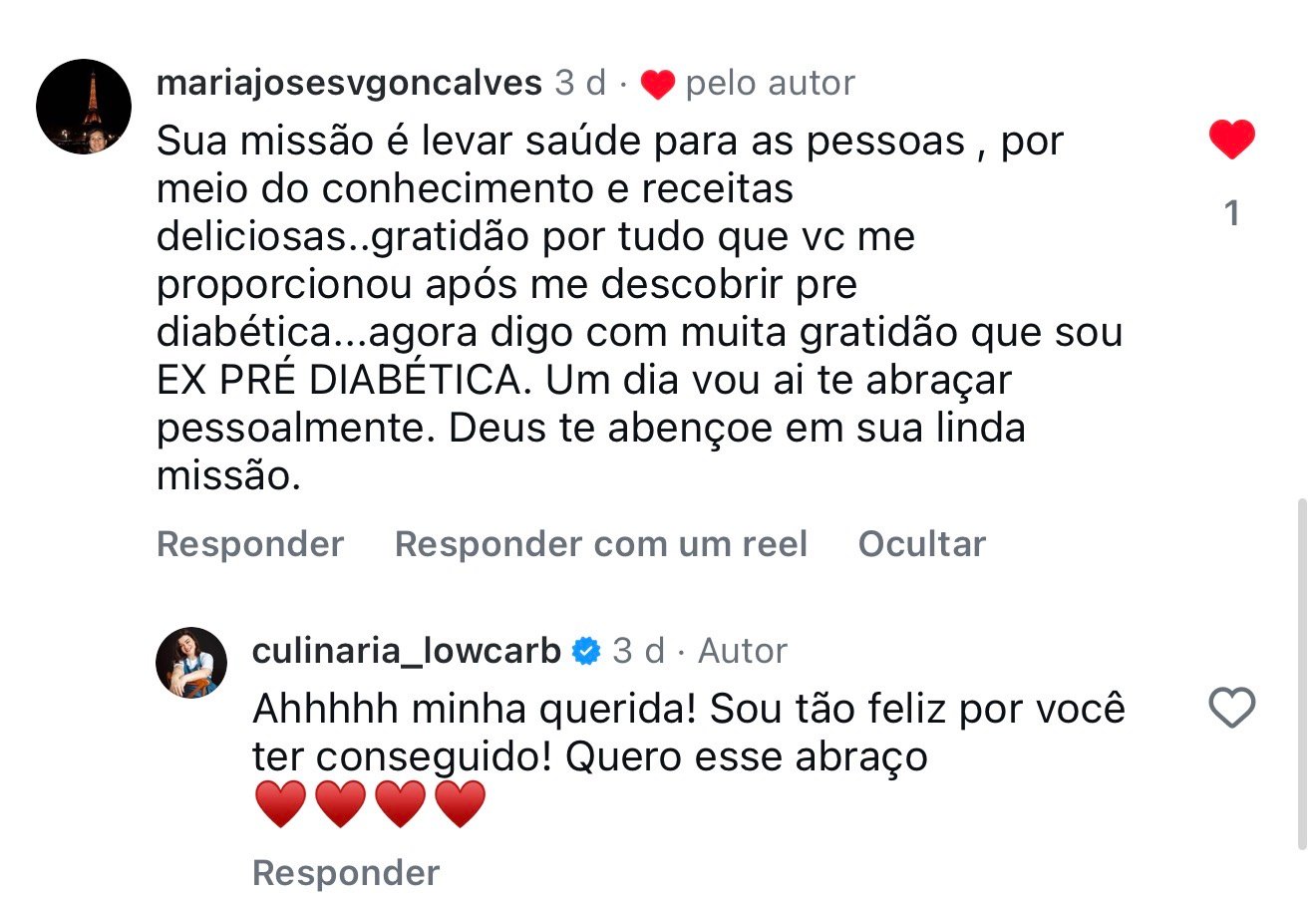Open the mariajosesvgoncalves username link
Viewport: 1316px width, 897px height.
point(349,83)
